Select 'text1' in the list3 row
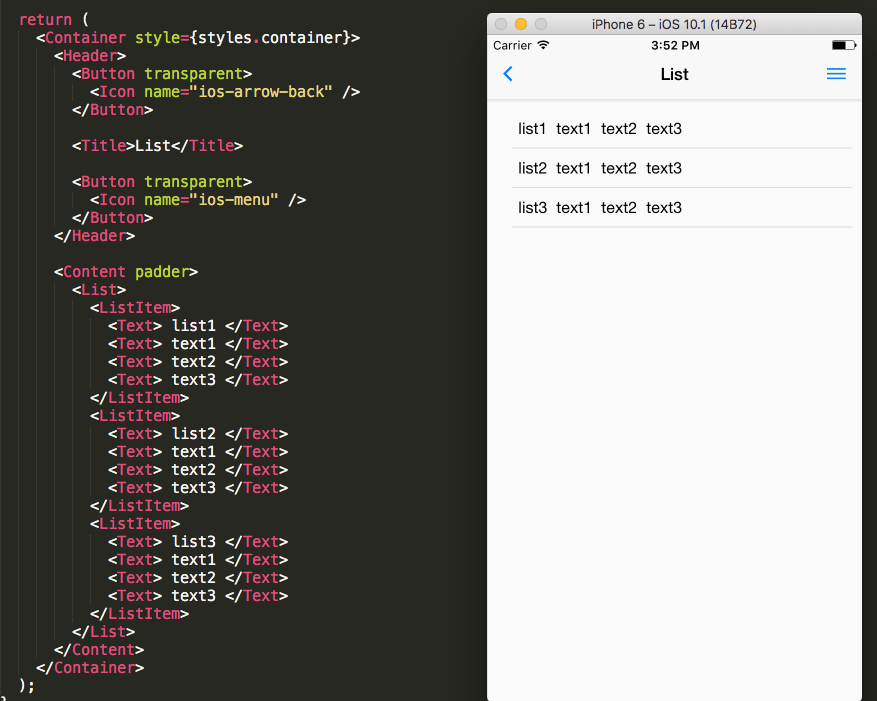 point(573,208)
